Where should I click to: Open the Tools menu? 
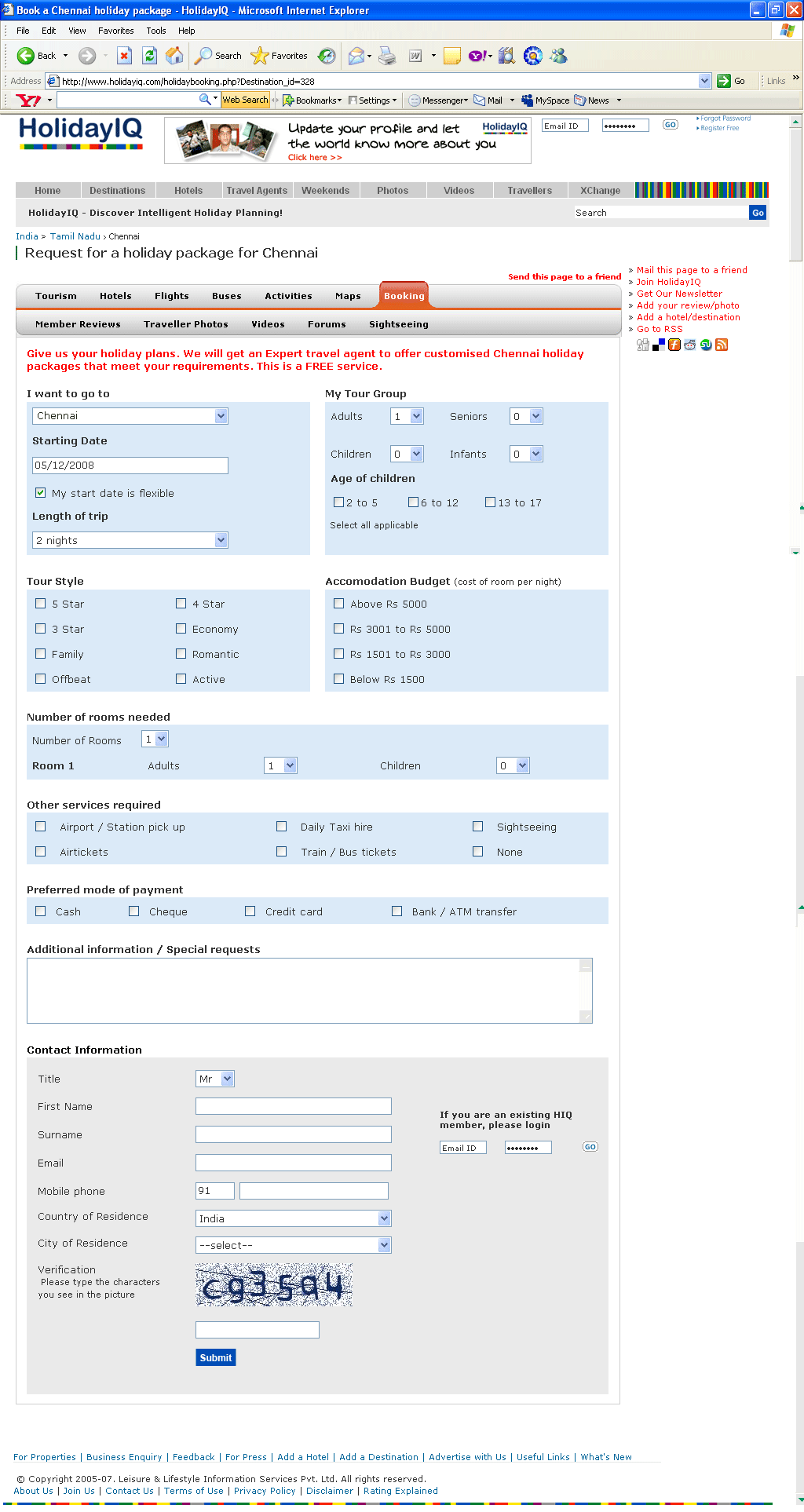click(155, 31)
